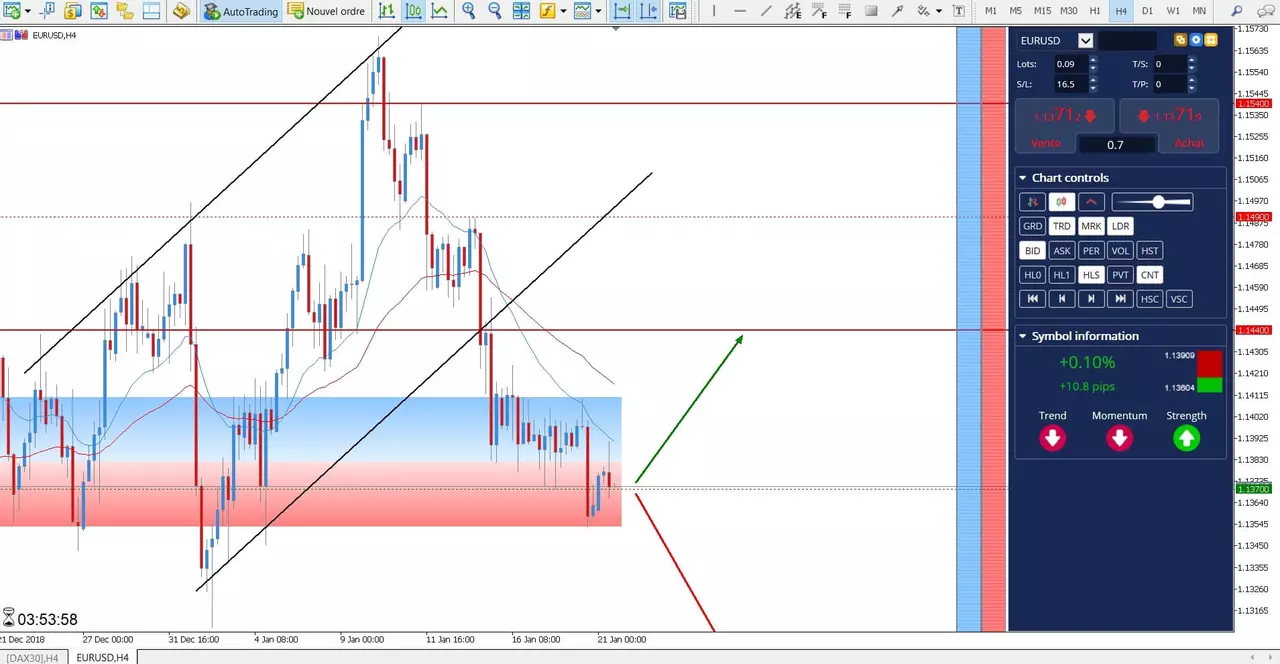1280x664 pixels.
Task: Toggle the BID line button
Action: coord(1032,251)
